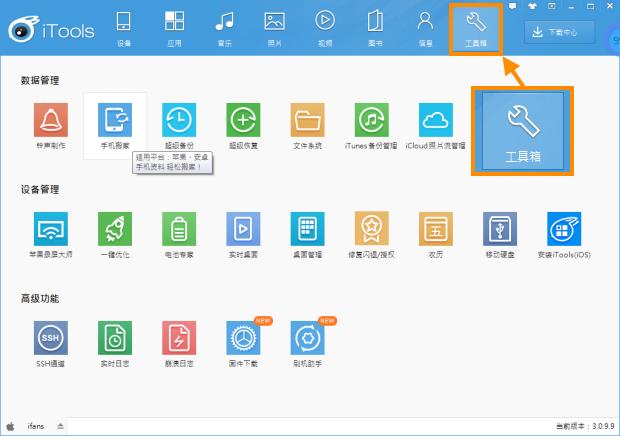
Task: Open the bell ringtone maker tool
Action: pyautogui.click(x=51, y=120)
